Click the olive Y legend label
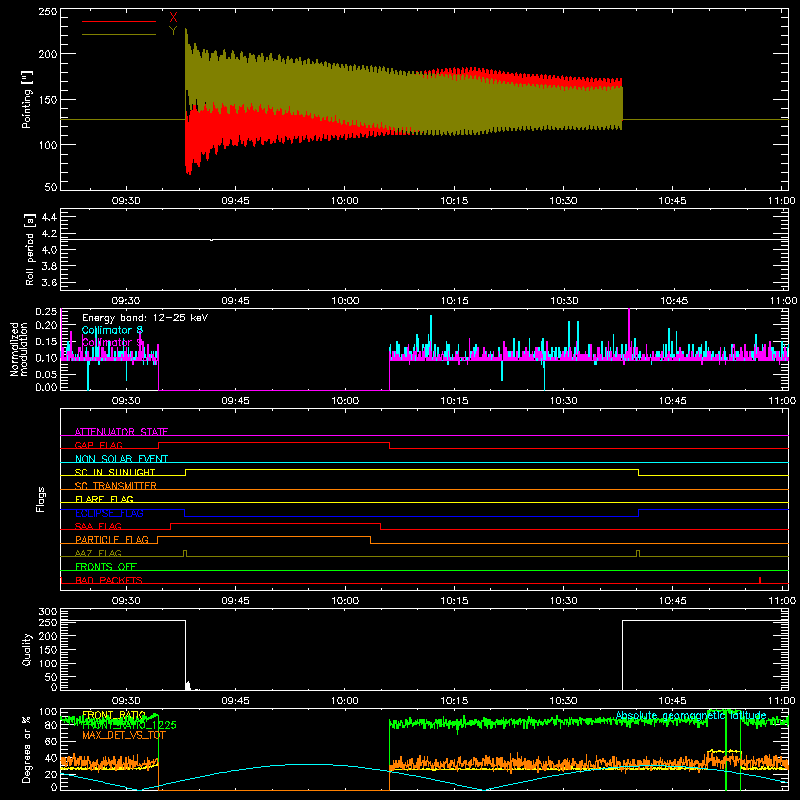The height and width of the screenshot is (800, 800). (173, 31)
